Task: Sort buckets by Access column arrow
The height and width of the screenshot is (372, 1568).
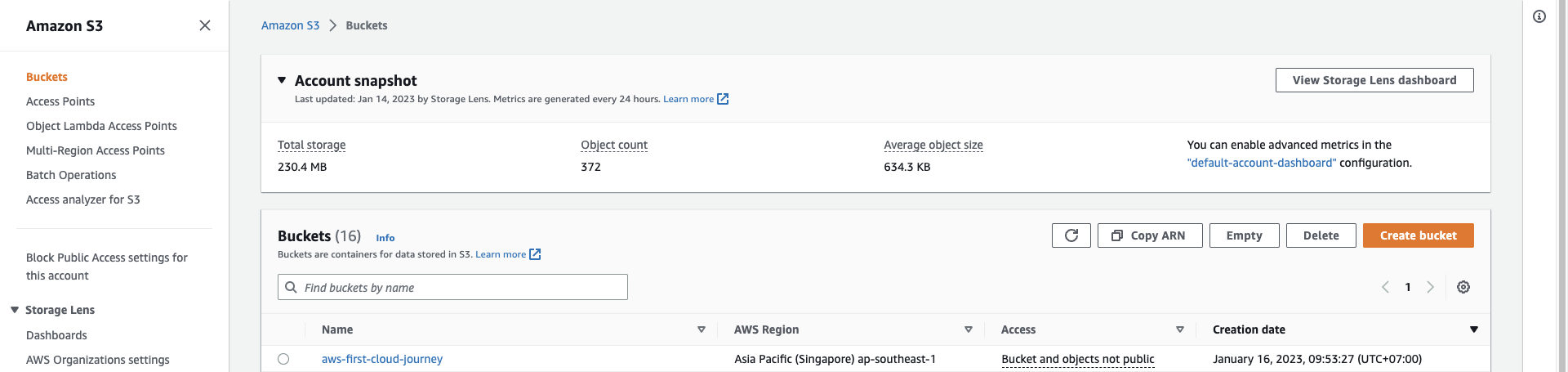Action: (x=1180, y=329)
